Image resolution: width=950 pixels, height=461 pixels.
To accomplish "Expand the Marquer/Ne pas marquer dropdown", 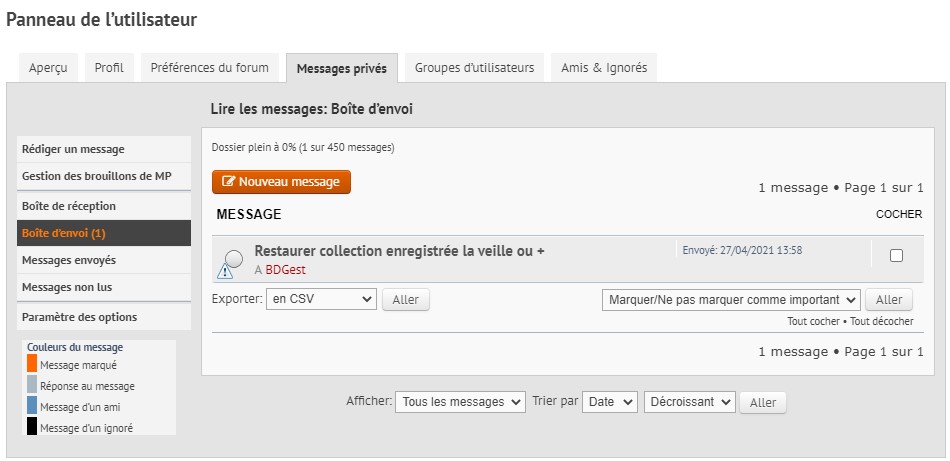I will point(731,299).
